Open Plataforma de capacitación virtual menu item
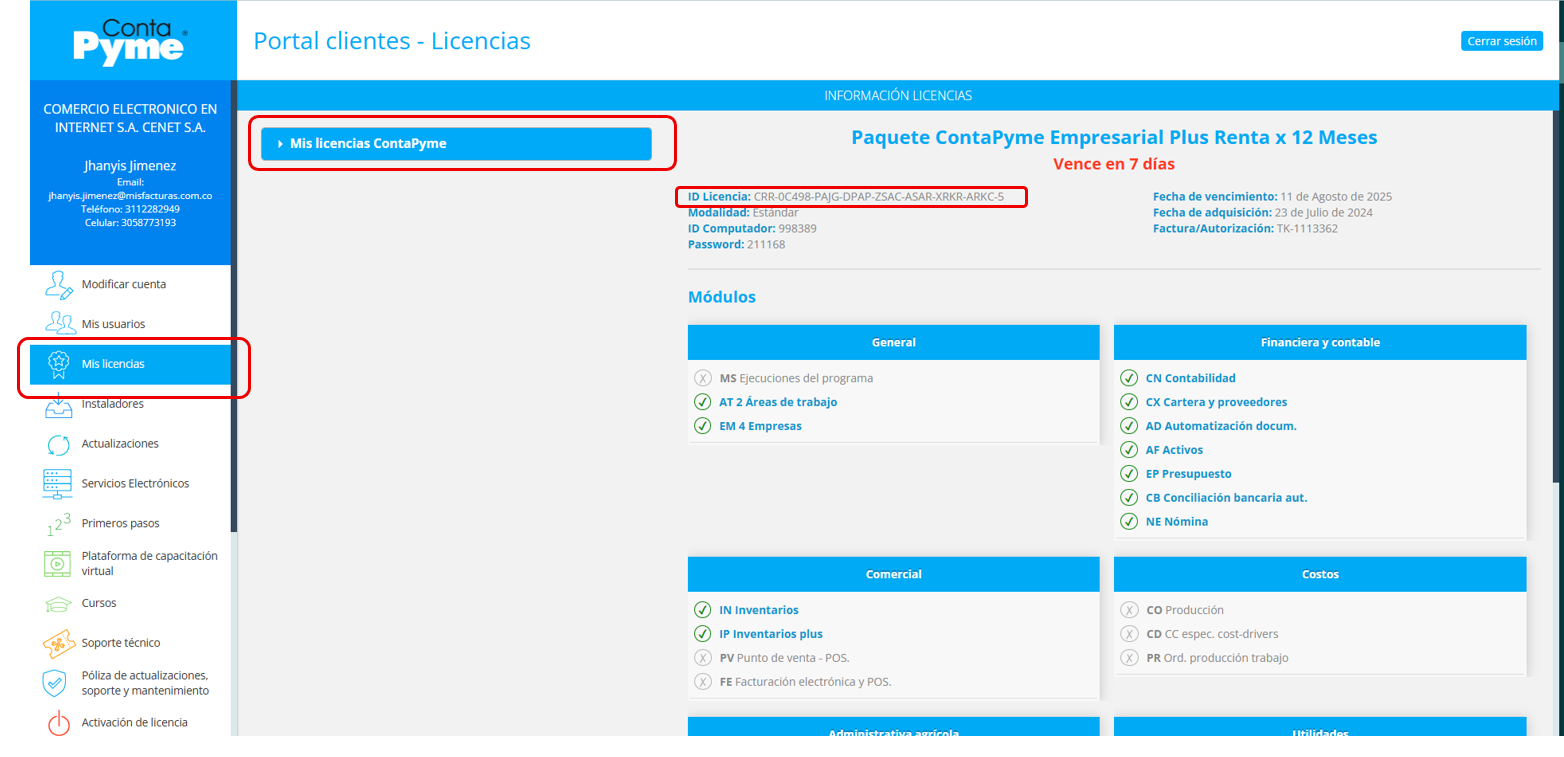The height and width of the screenshot is (757, 1564). [149, 564]
